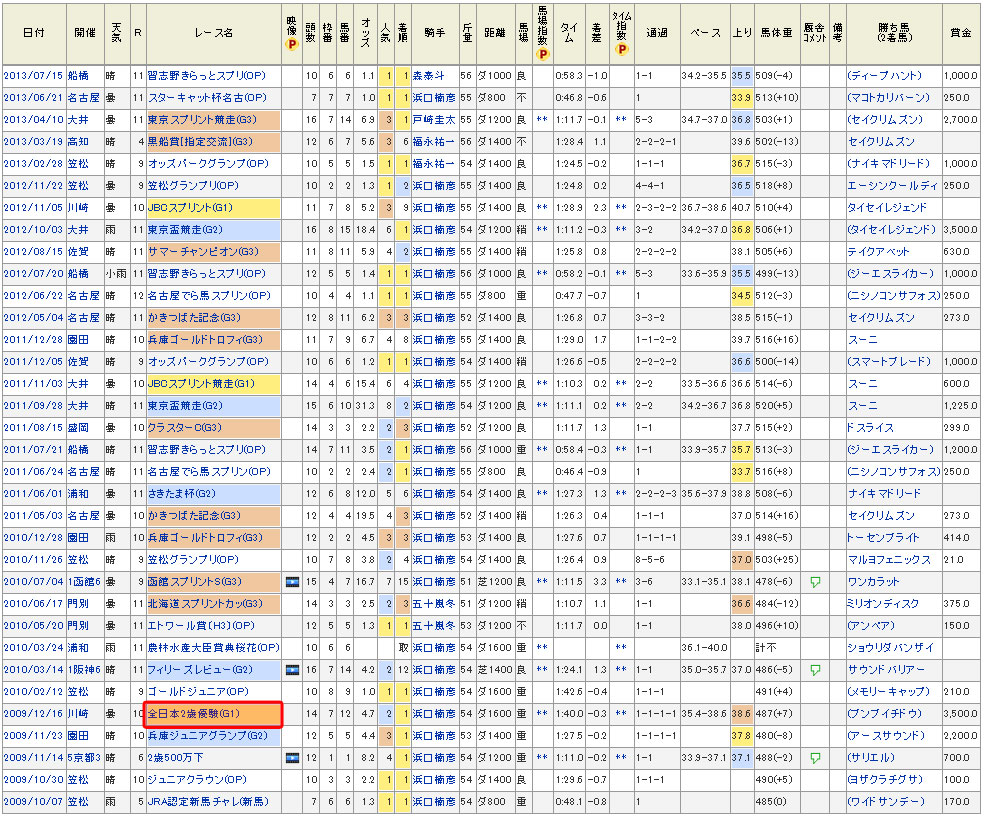Open jockey 森泰斗 profile
The height and width of the screenshot is (816, 984).
click(428, 76)
